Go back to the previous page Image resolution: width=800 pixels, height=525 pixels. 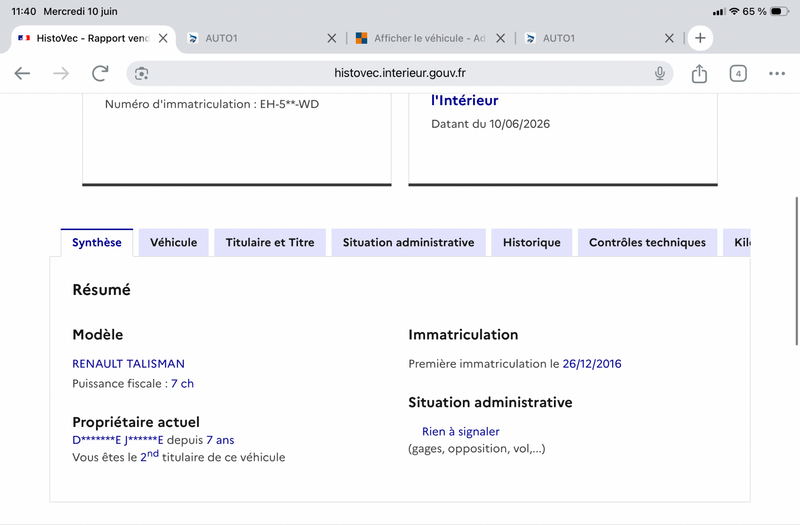[x=22, y=73]
